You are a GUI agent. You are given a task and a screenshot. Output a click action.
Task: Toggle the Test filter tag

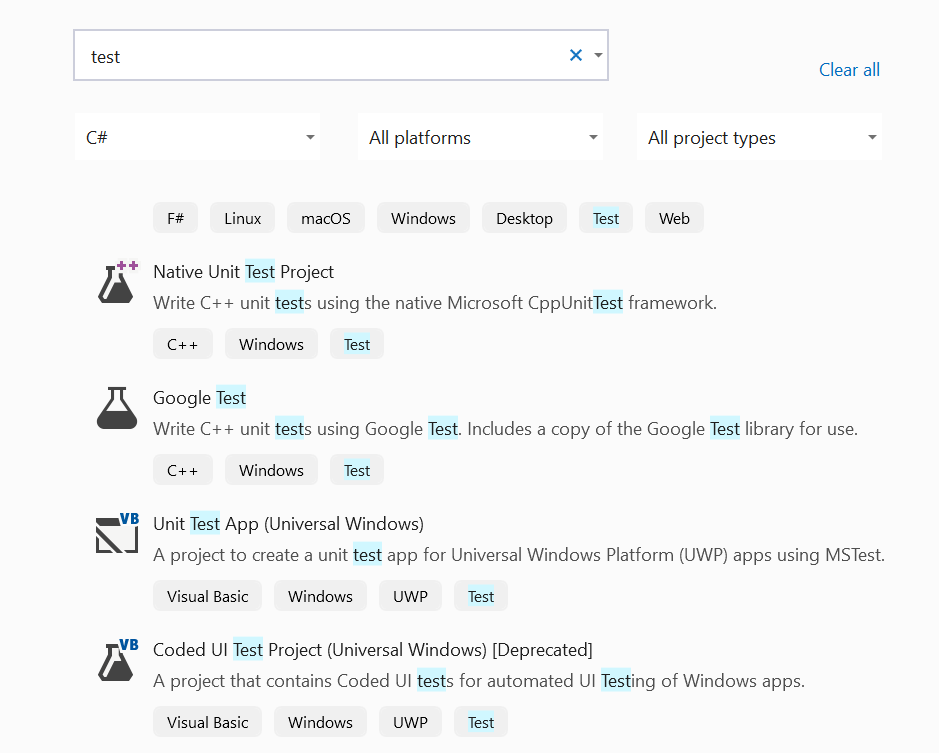tap(605, 217)
